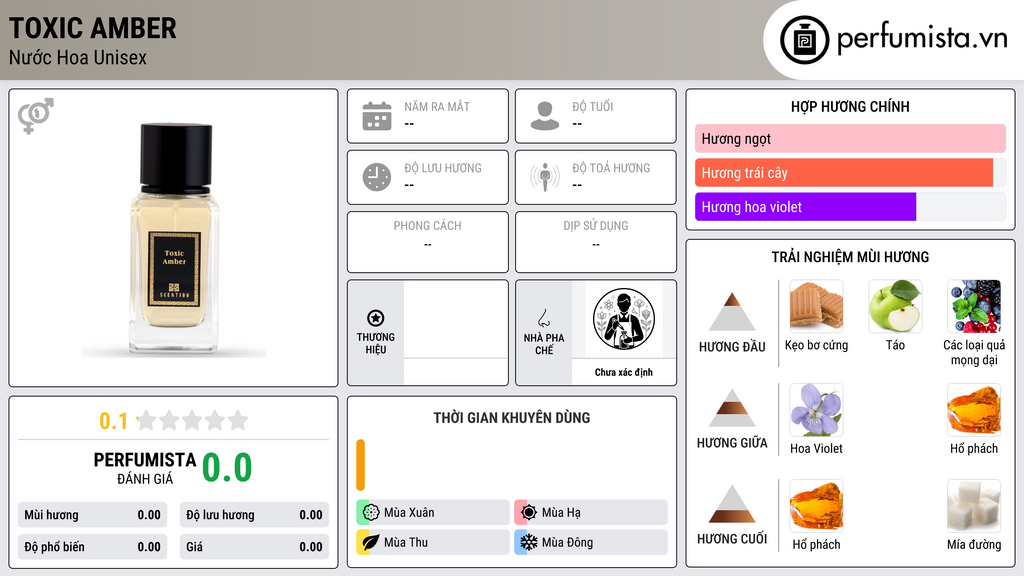Click the perfumer illustration above Chưa xác định
Viewport: 1024px width, 576px height.
[624, 319]
